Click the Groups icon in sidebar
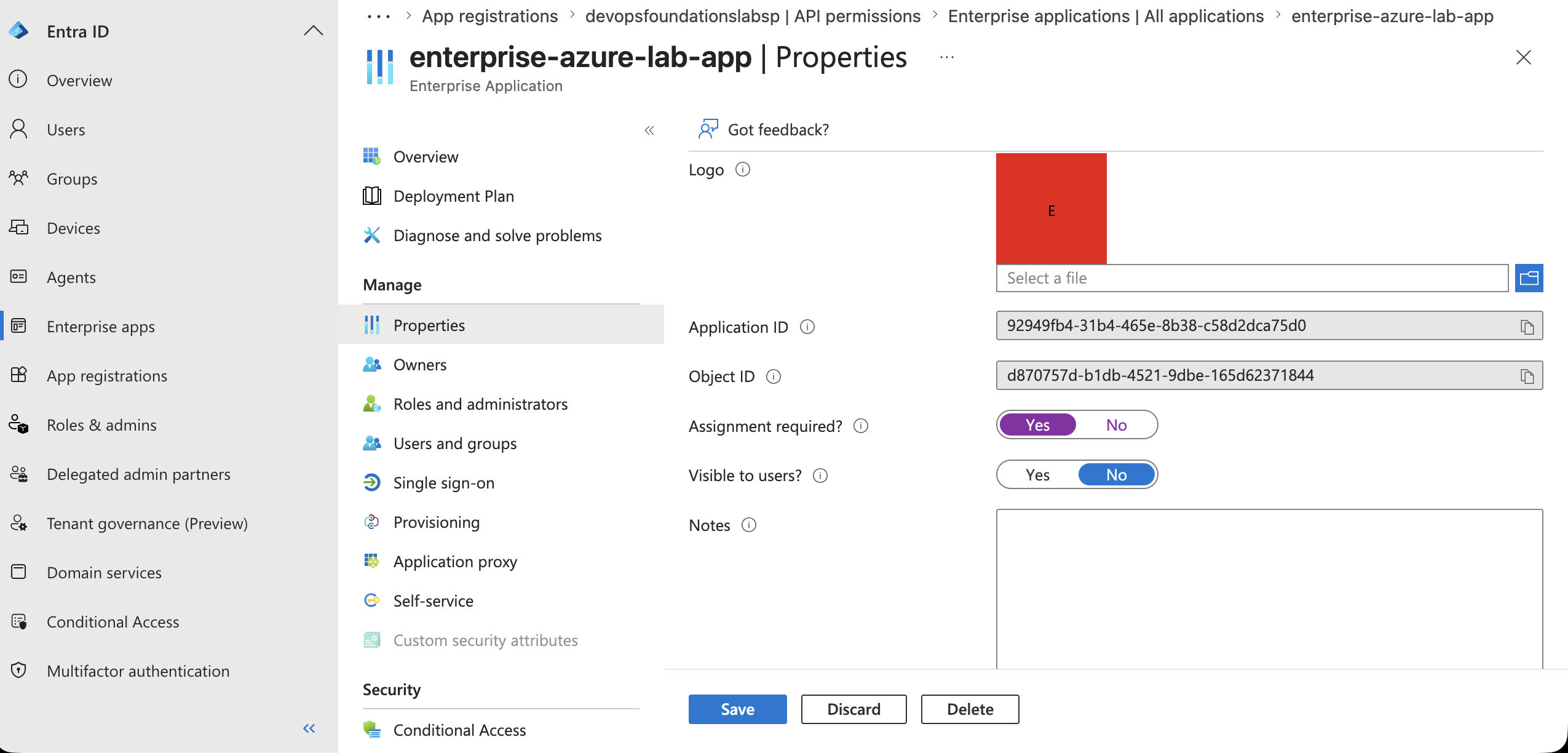 point(18,178)
